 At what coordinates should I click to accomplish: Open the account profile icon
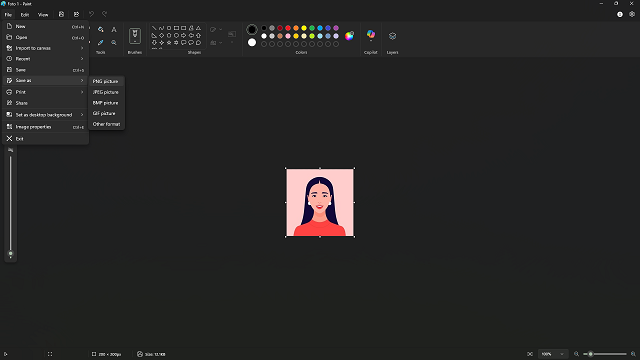click(x=620, y=14)
